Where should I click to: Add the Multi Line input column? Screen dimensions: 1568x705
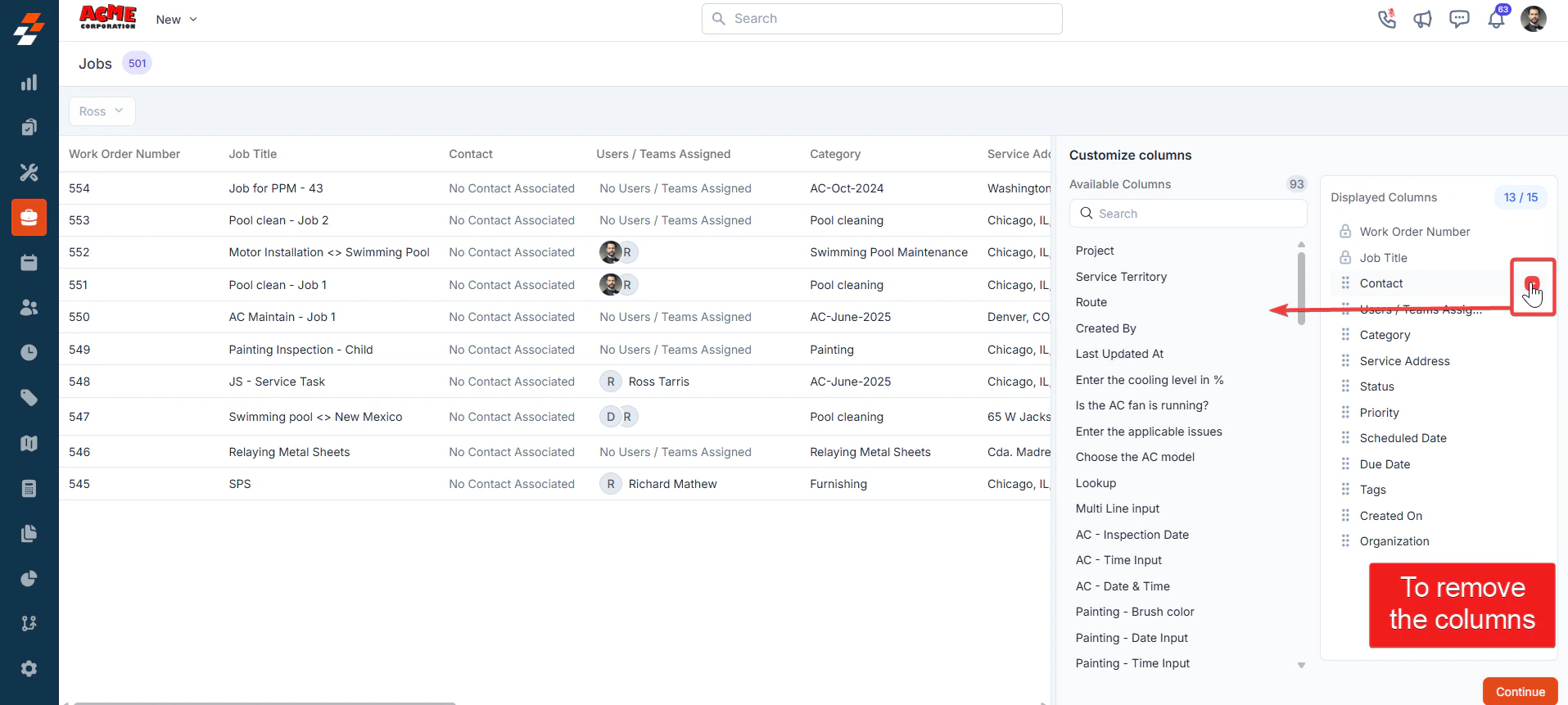(x=1117, y=508)
